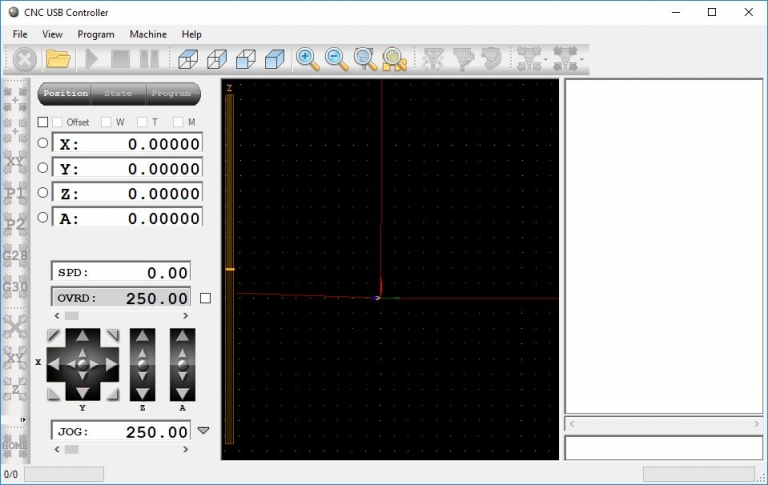
Task: Toggle the T checkbox
Action: (142, 122)
